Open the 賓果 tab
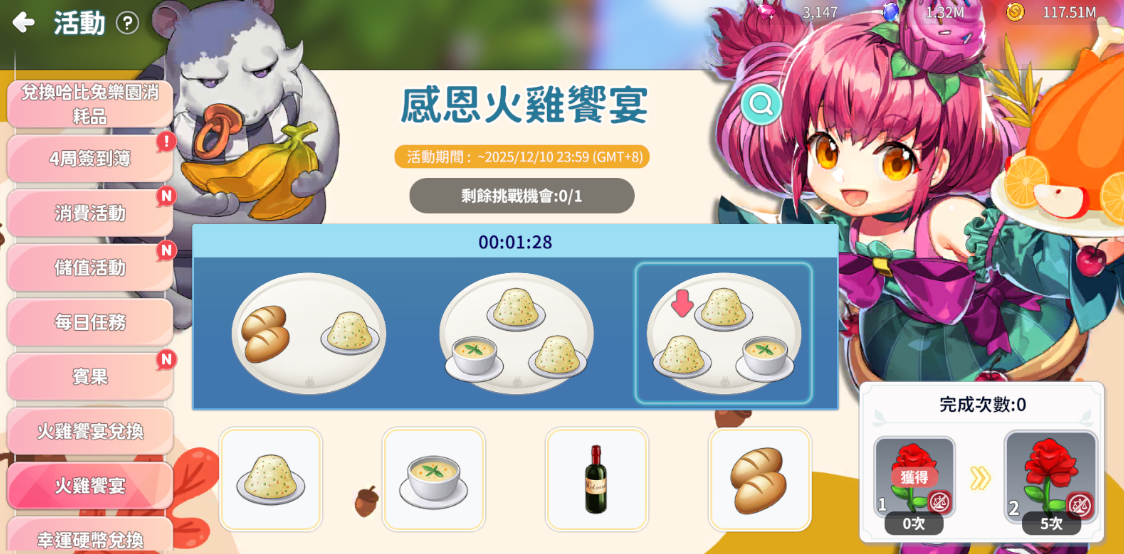 (x=90, y=376)
